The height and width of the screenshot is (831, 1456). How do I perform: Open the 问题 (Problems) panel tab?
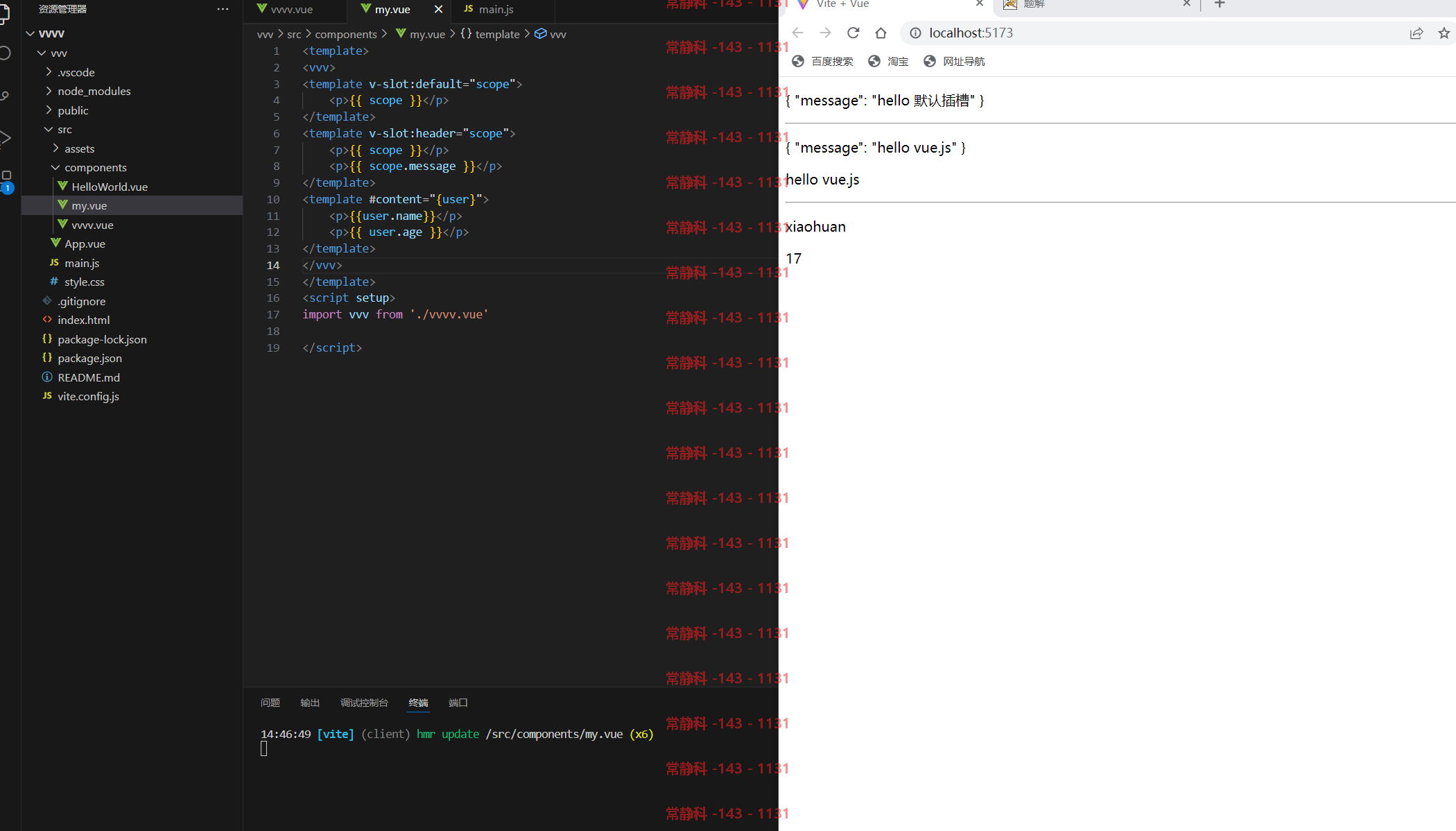coord(270,703)
